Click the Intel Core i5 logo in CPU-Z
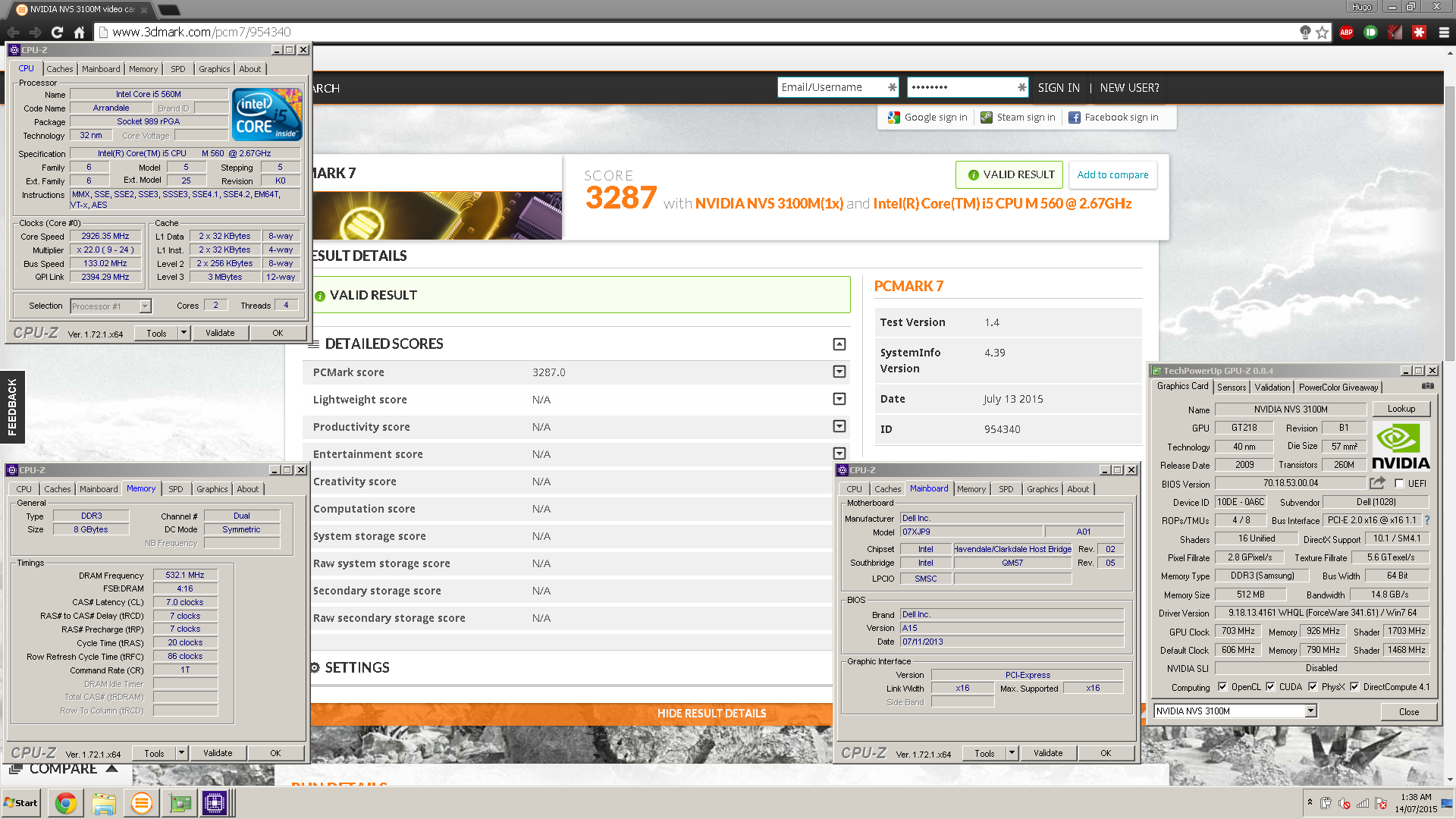Image resolution: width=1456 pixels, height=819 pixels. 268,114
